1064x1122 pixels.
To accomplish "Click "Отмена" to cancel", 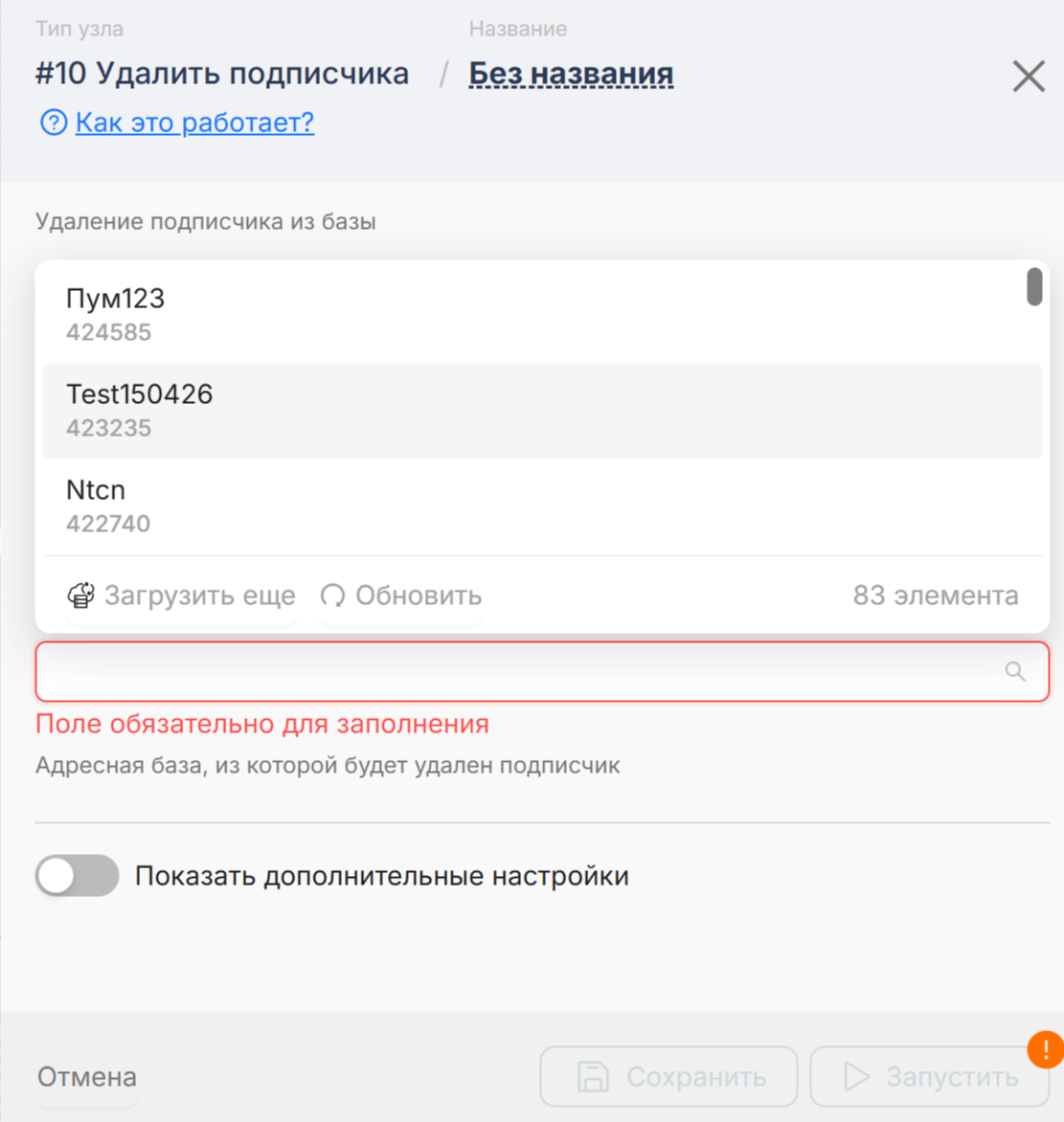I will (x=87, y=1077).
